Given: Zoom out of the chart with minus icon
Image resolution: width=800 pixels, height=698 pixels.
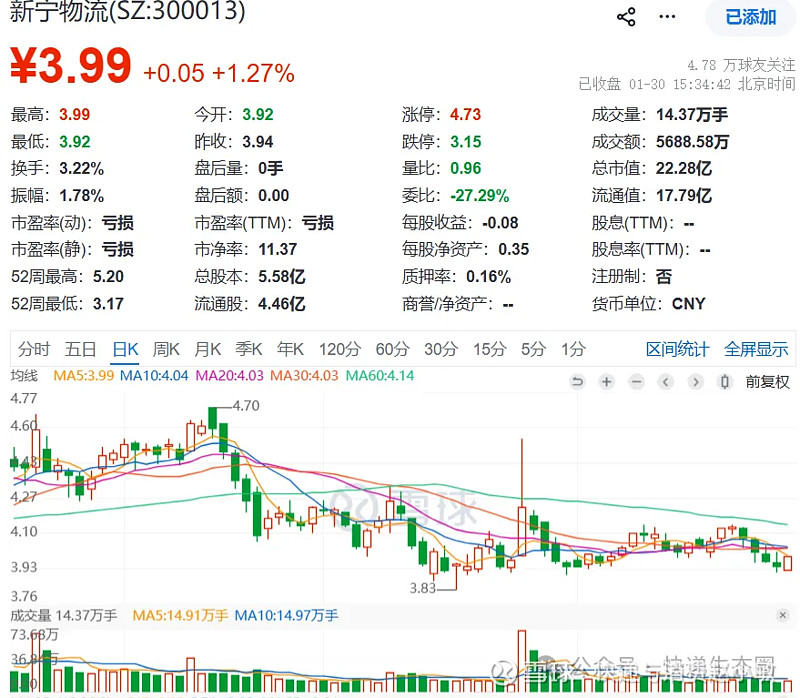Looking at the screenshot, I should coord(636,382).
